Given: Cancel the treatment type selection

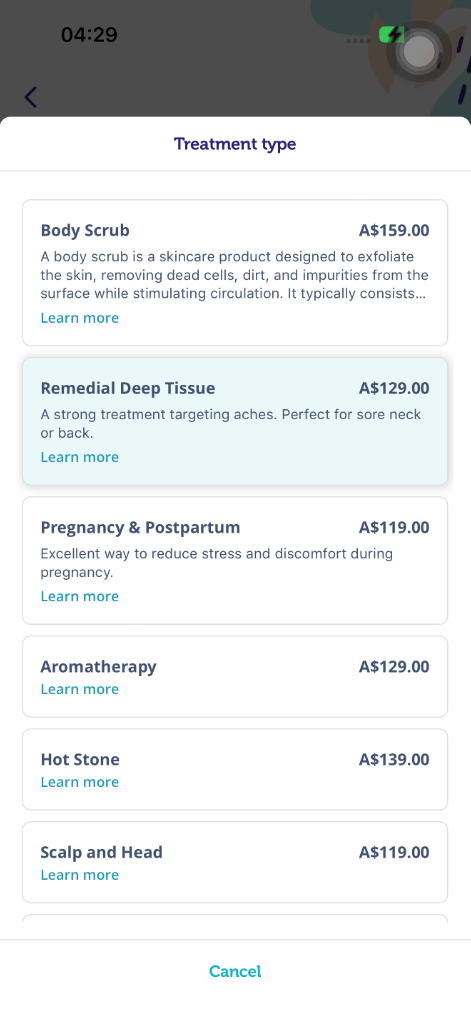Looking at the screenshot, I should (235, 971).
